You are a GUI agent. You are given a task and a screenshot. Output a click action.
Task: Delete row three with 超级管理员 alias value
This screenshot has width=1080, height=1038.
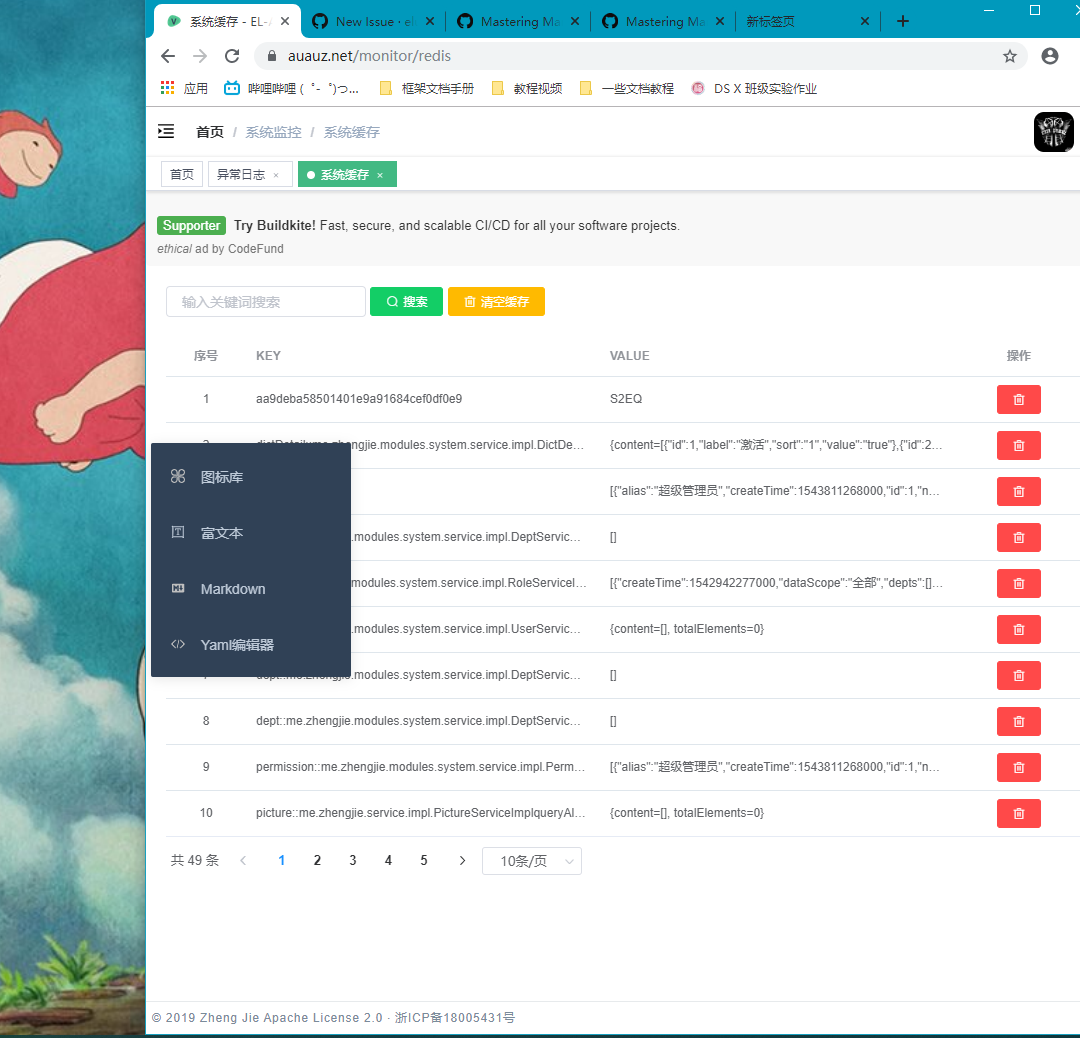point(1018,492)
